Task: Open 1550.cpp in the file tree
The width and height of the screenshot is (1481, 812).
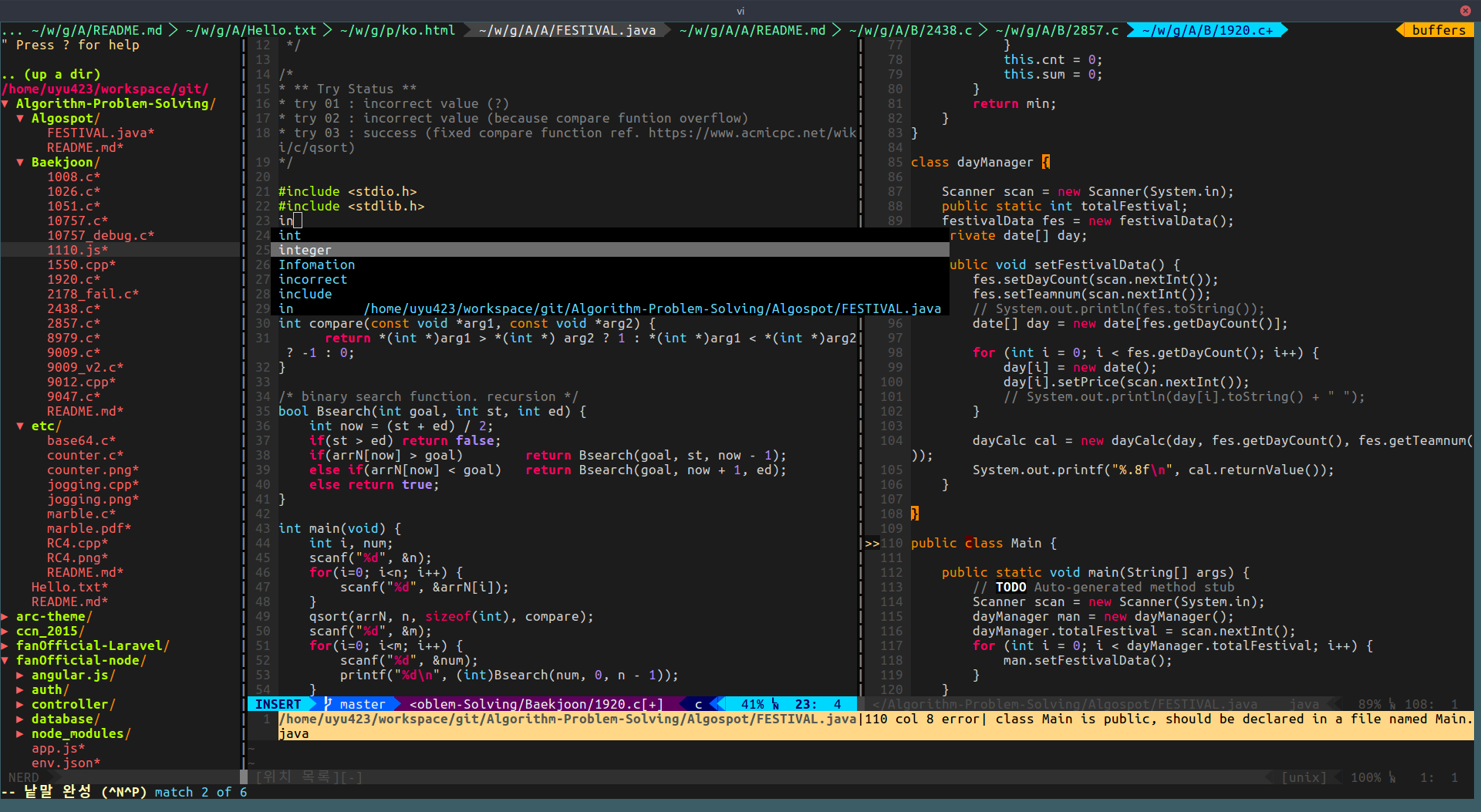Action: 81,264
